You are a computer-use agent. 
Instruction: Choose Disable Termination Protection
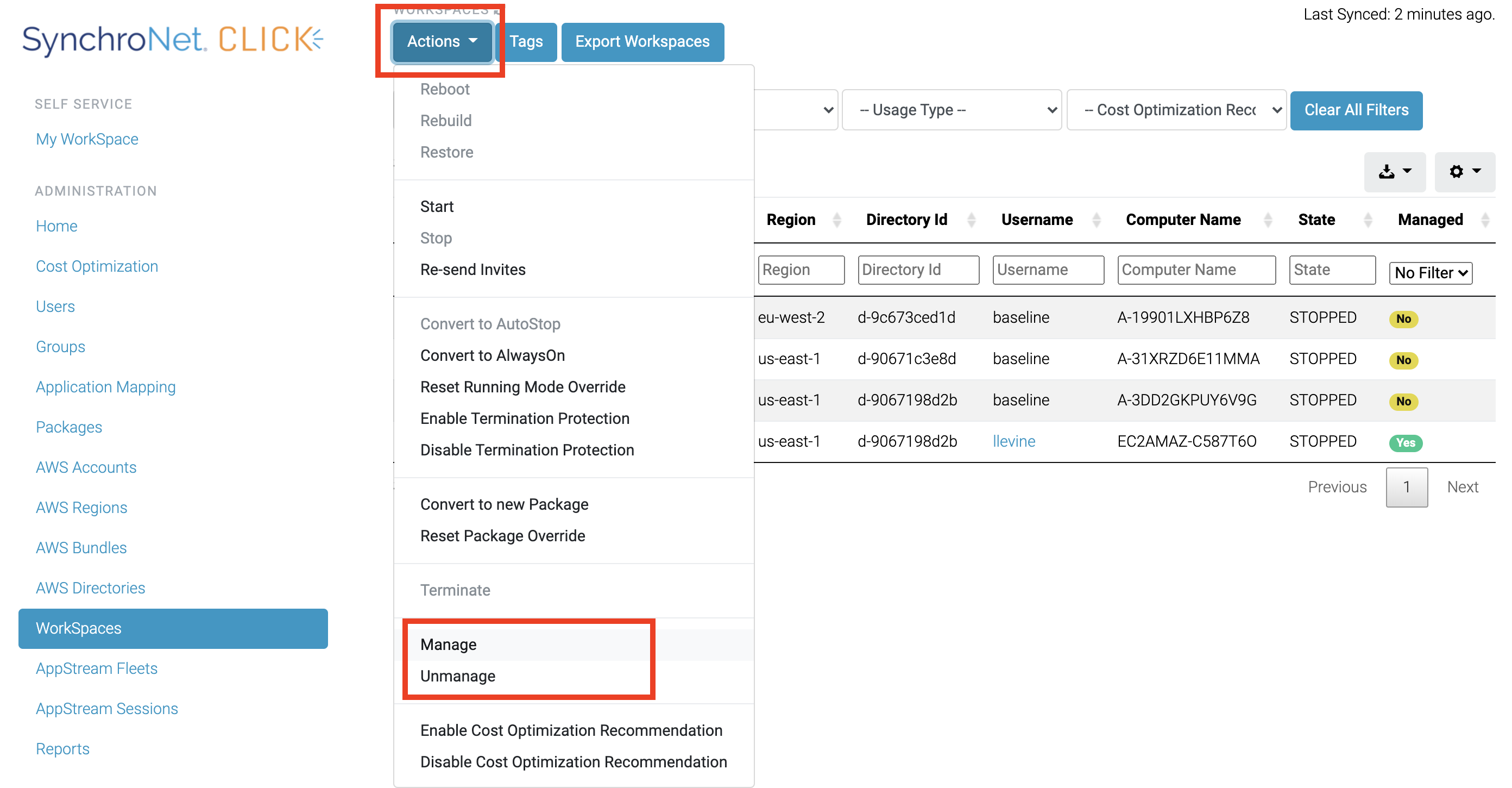527,450
